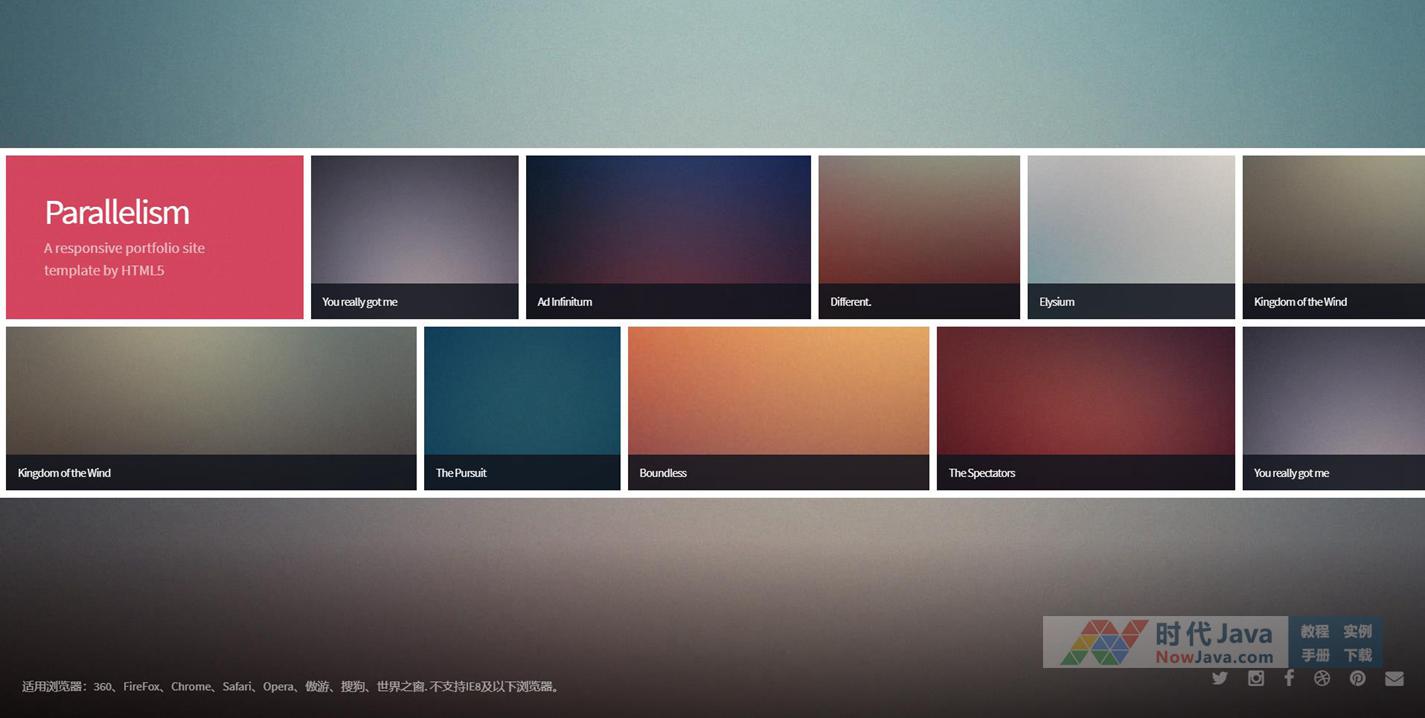
Task: Open 'The Pursuit' teal thumbnail
Action: pos(522,408)
